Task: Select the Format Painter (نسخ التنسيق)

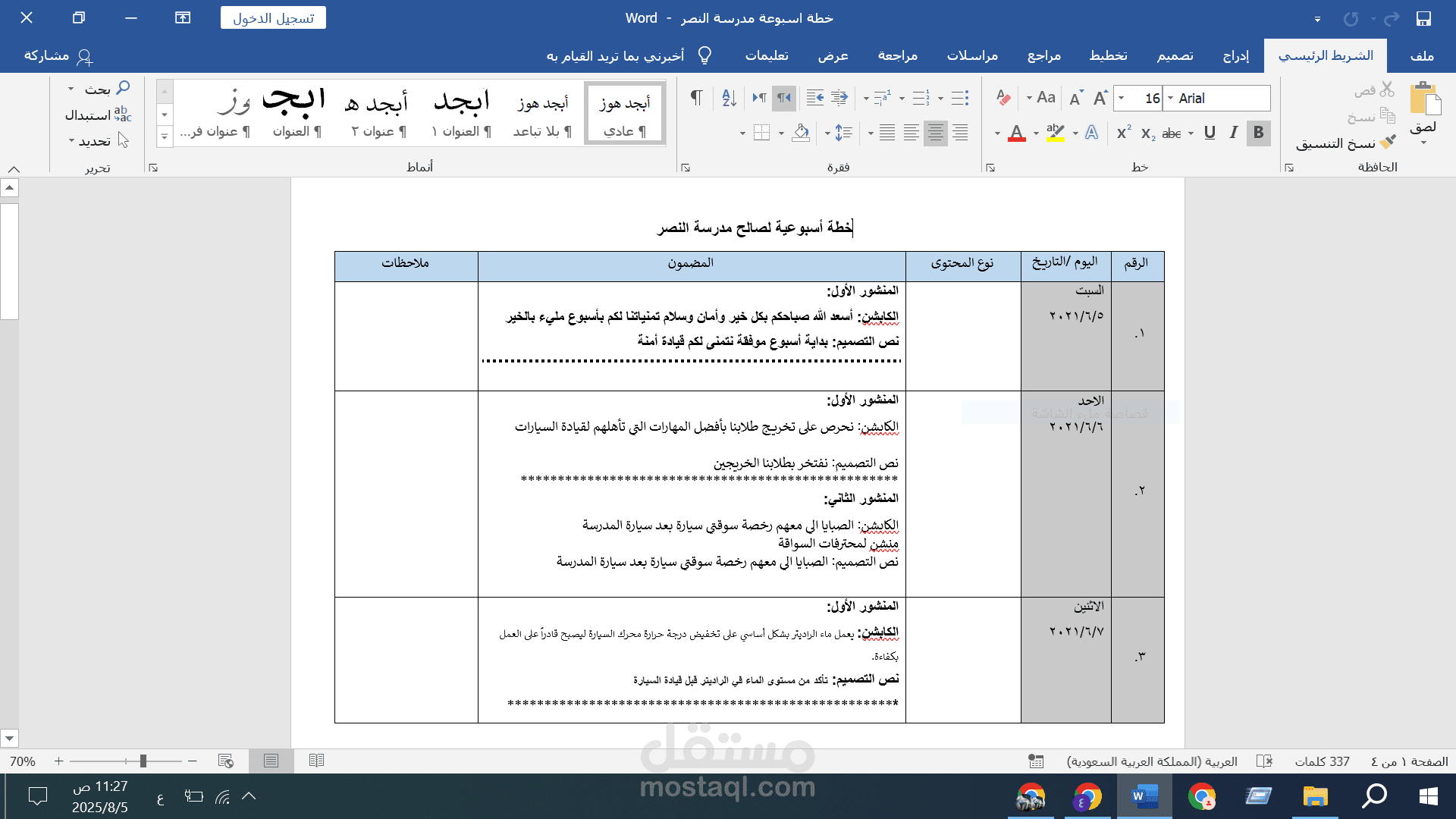Action: click(1357, 143)
